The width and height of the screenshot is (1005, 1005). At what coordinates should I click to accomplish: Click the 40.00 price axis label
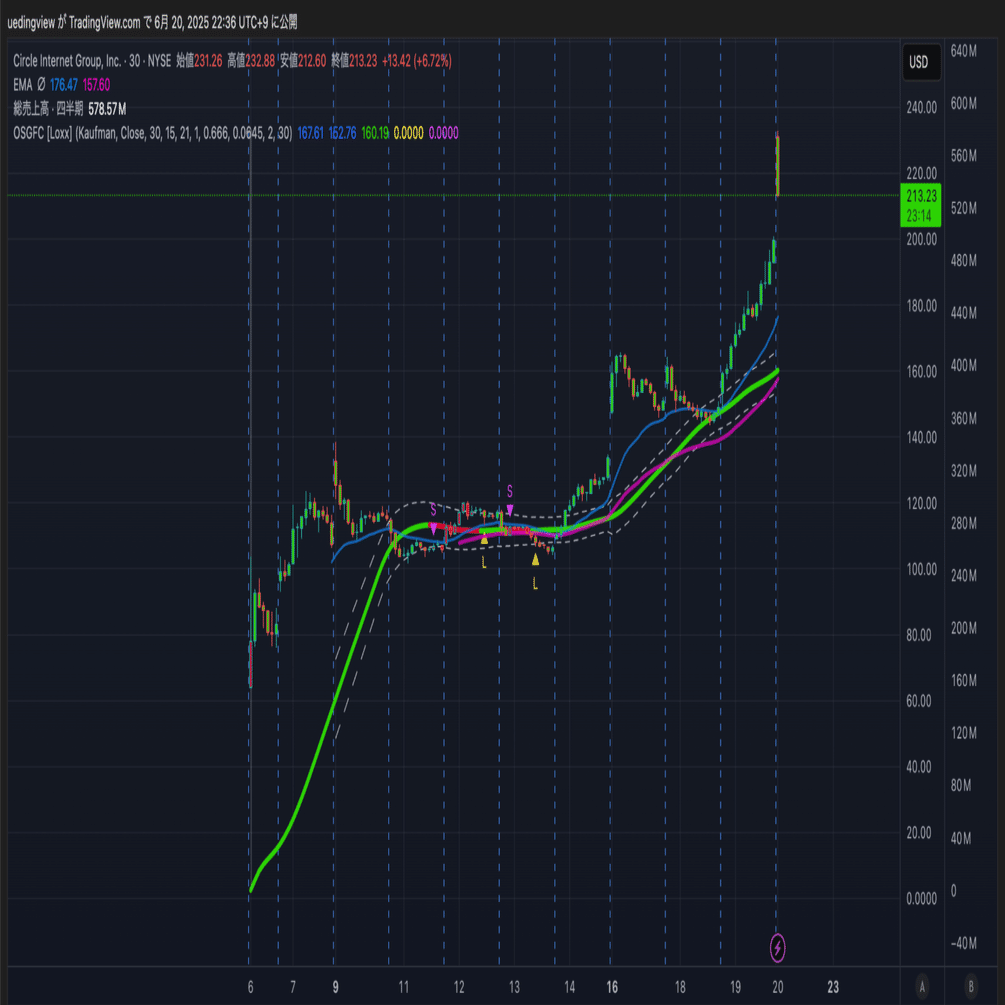click(918, 767)
